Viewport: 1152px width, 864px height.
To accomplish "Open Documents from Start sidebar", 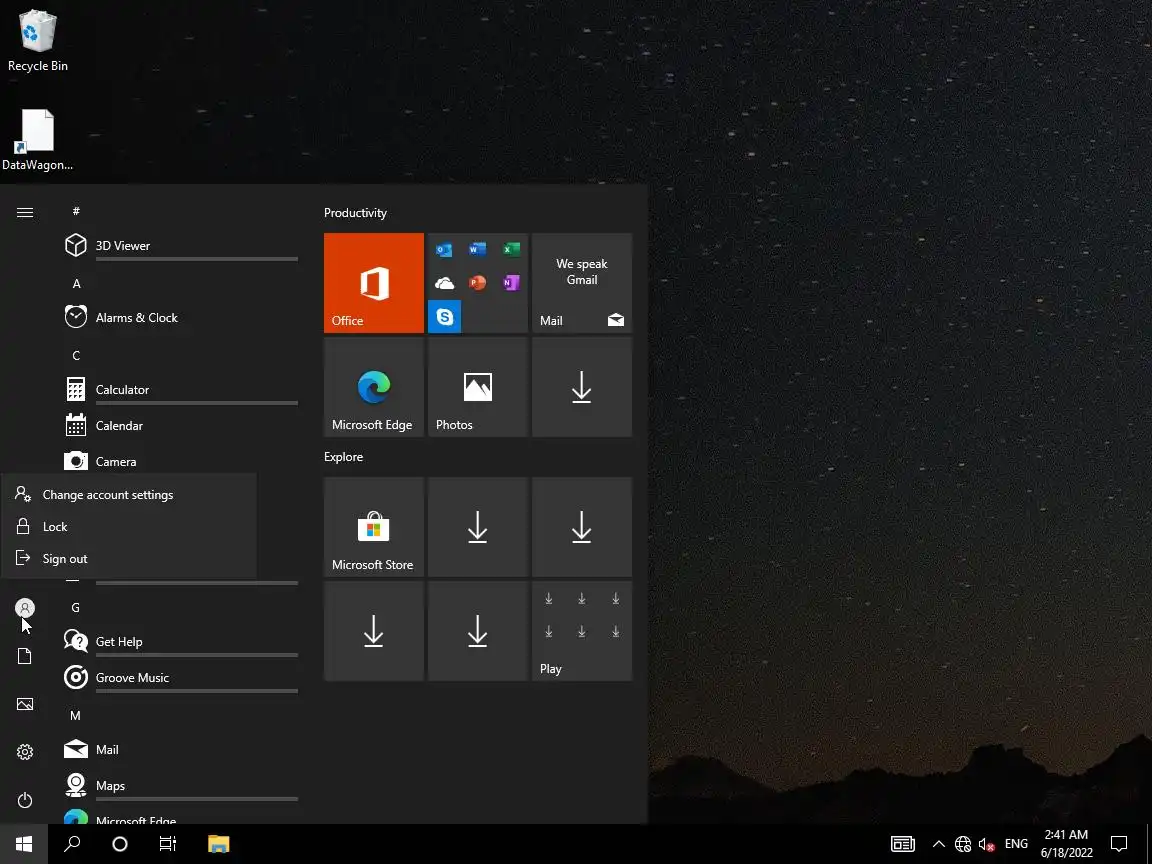I will (25, 656).
